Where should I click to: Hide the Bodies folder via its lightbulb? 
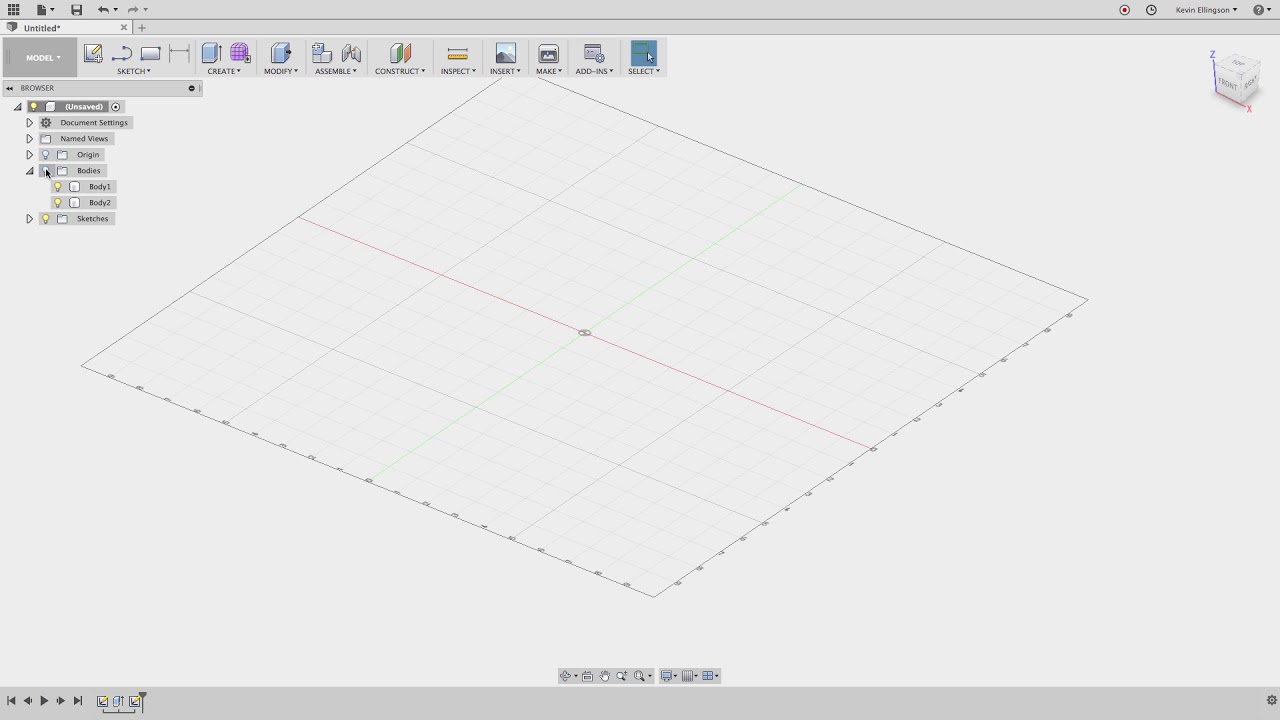(x=45, y=171)
